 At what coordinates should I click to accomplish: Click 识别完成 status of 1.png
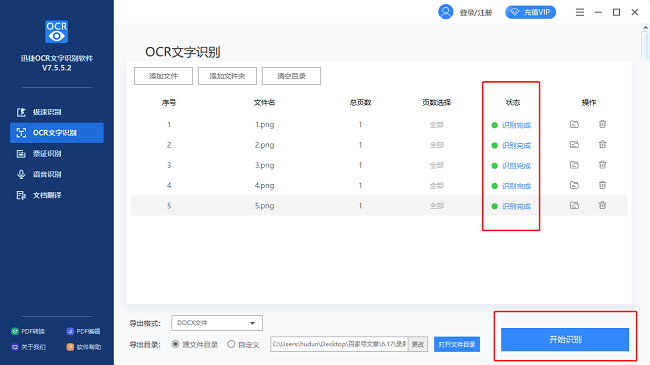click(x=516, y=125)
